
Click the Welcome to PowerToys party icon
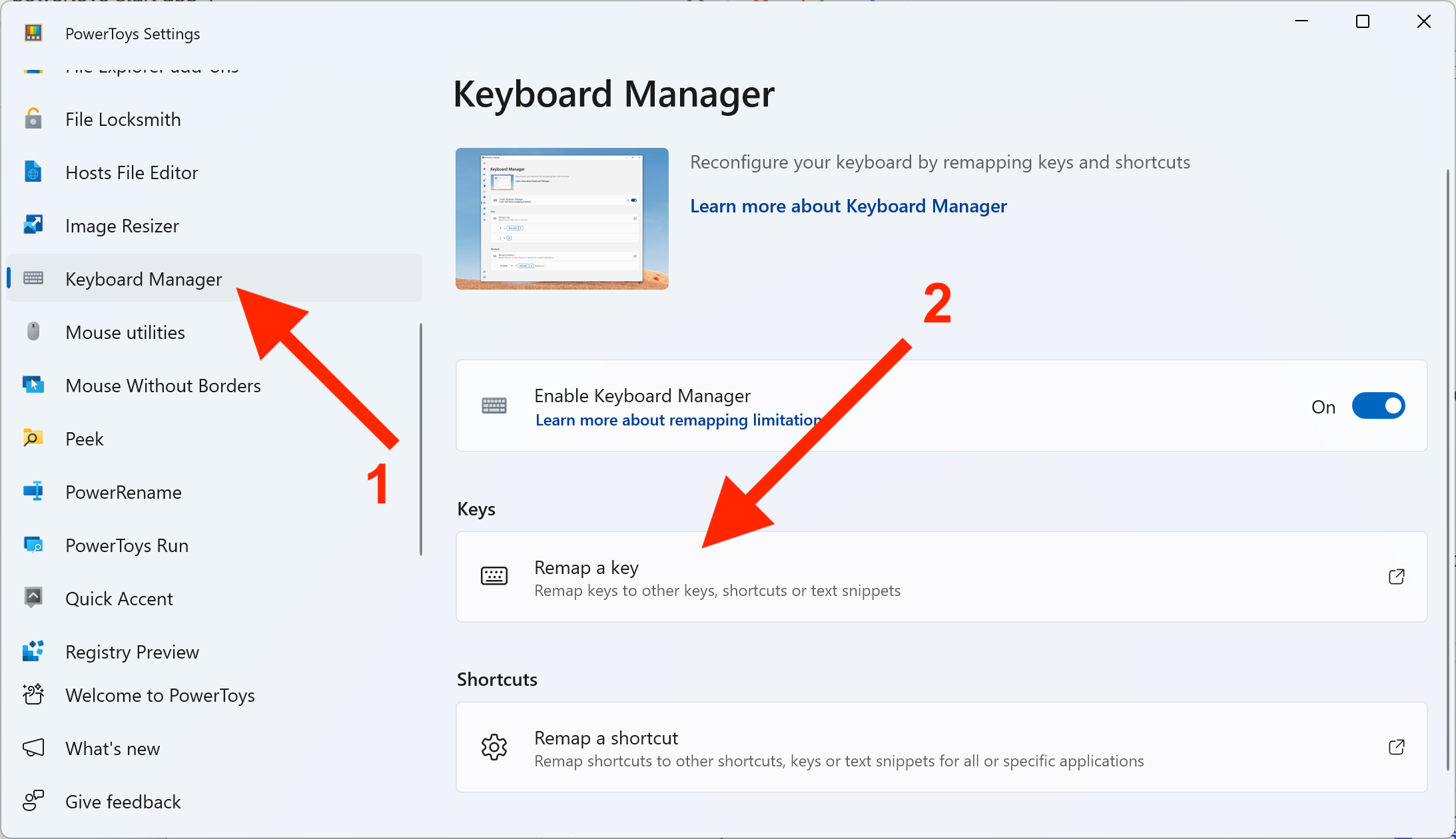tap(33, 695)
